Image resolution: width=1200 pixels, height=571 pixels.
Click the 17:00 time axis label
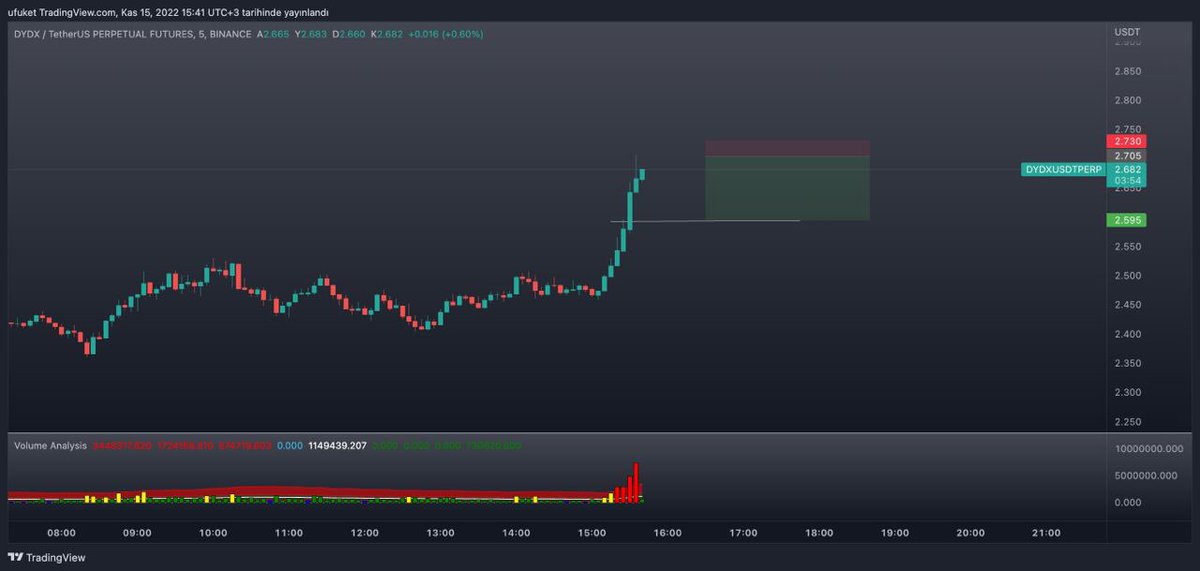pyautogui.click(x=743, y=533)
